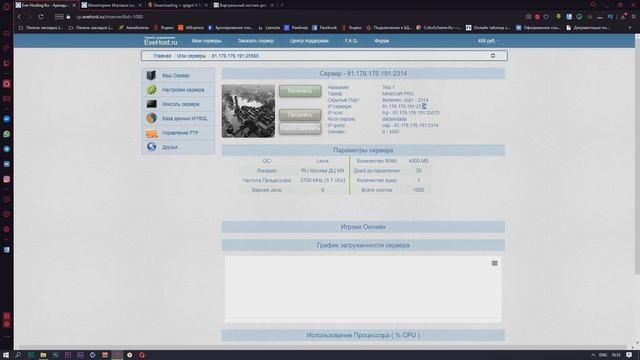Click browser back arrow
The height and width of the screenshot is (360, 640).
19,17
